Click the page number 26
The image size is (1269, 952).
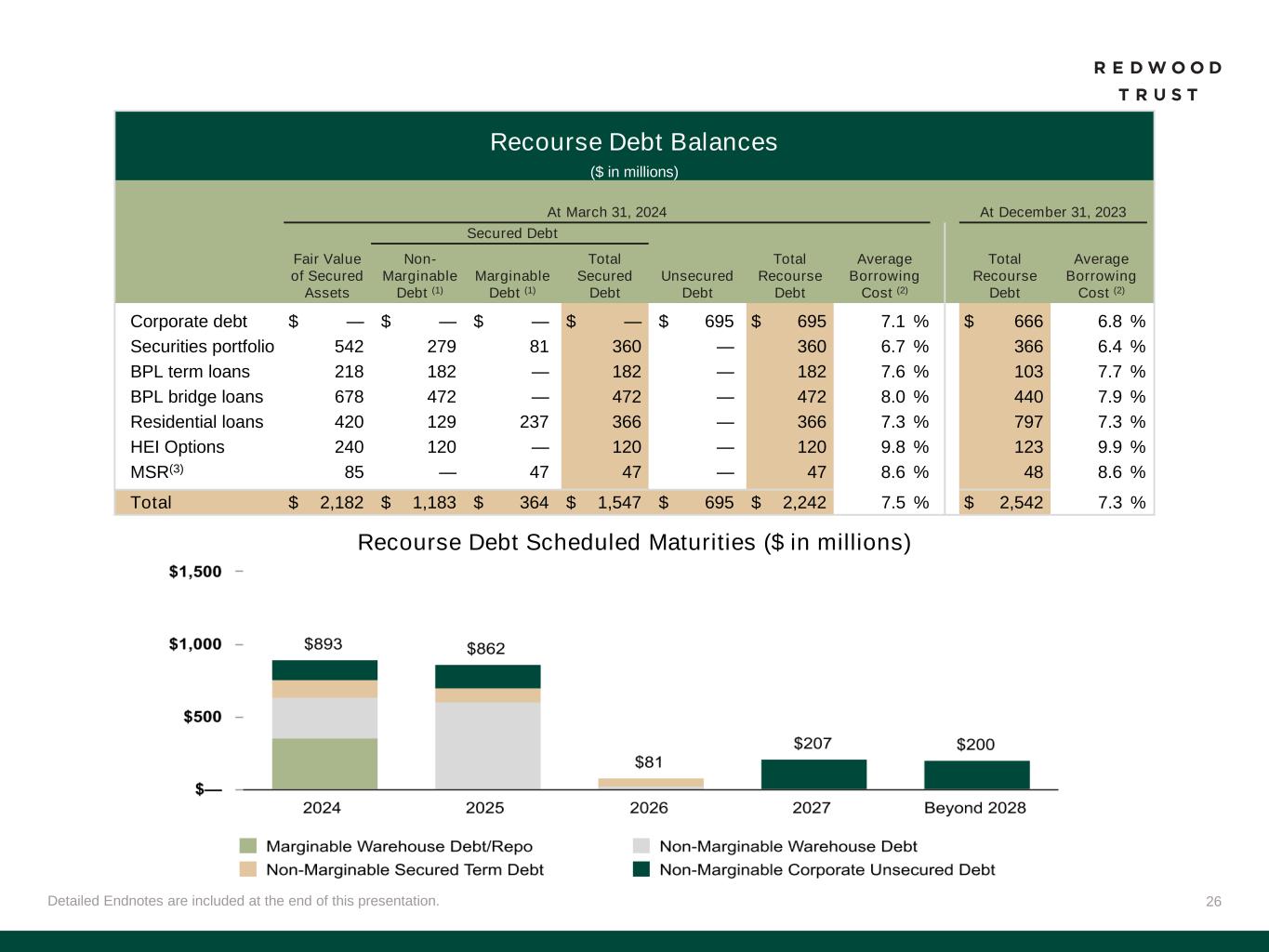[1213, 901]
